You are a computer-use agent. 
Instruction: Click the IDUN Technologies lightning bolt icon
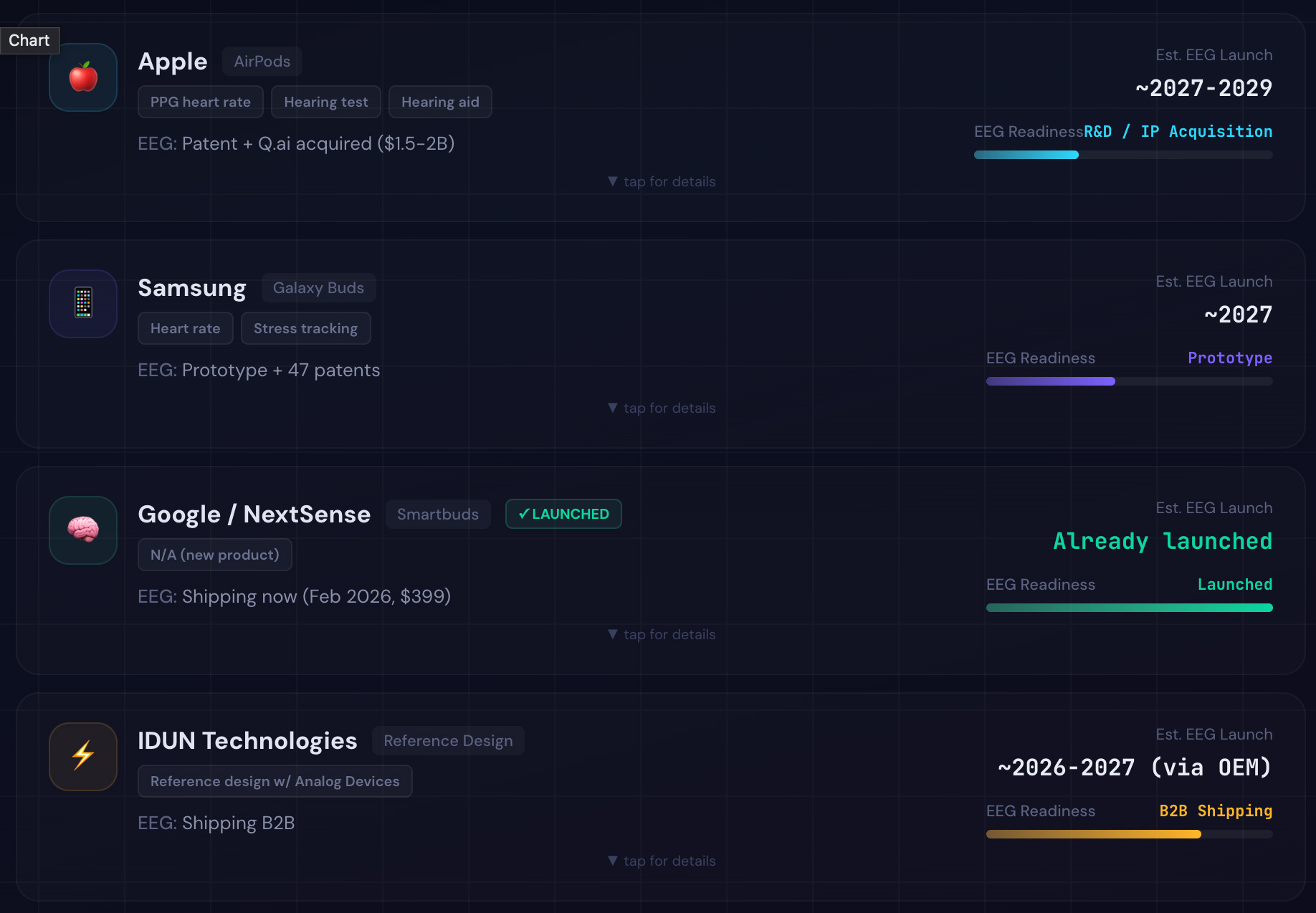[x=83, y=757]
